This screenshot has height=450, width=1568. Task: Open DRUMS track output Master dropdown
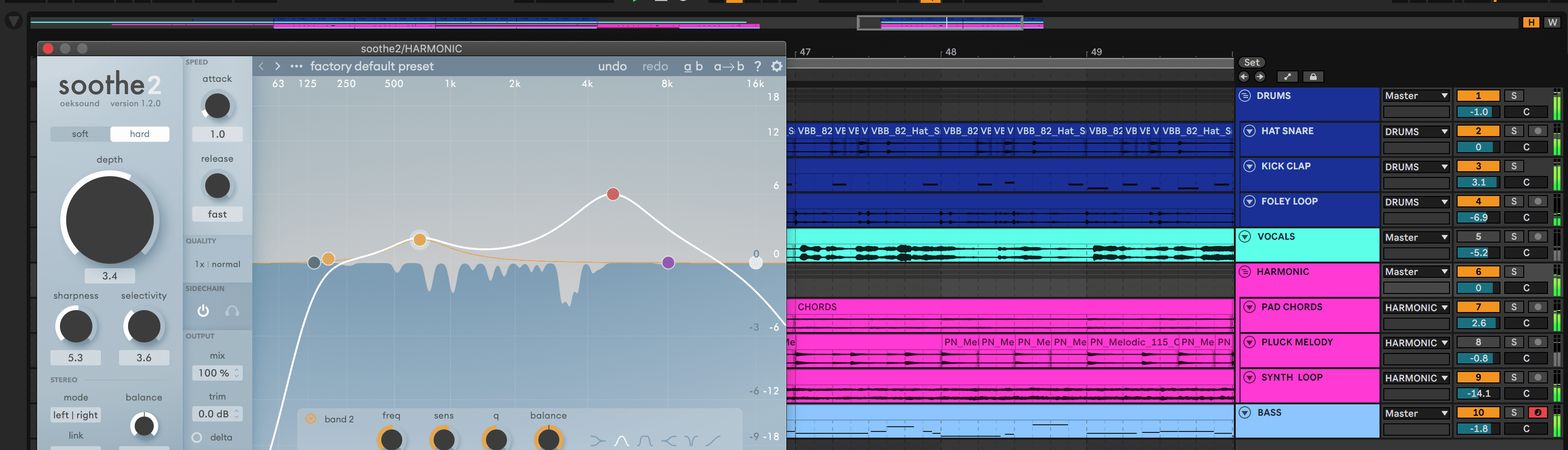point(1416,96)
